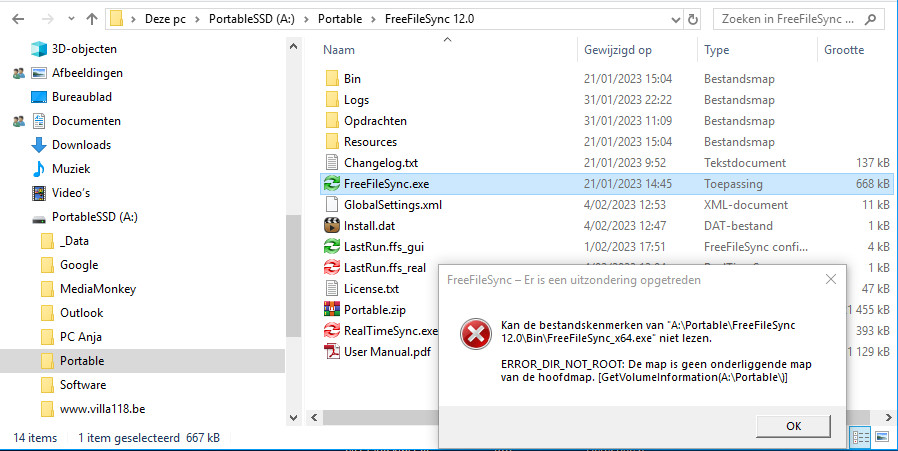Select MediaMonkey folder in tree
898x451 pixels.
click(x=98, y=289)
